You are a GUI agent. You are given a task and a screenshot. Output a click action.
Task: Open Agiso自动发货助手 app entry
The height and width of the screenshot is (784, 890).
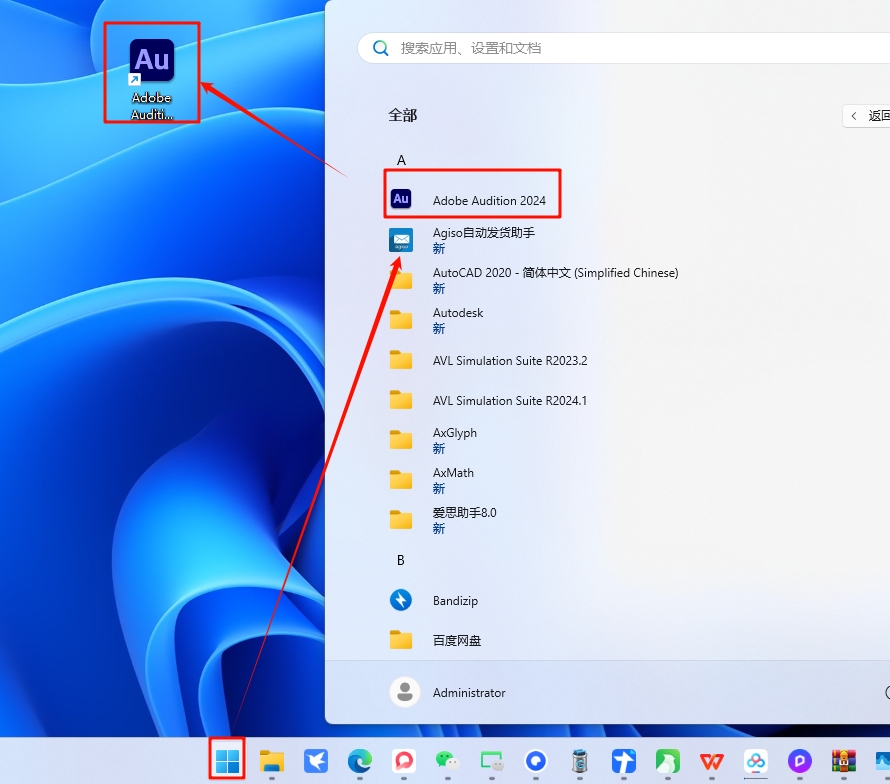pyautogui.click(x=483, y=240)
